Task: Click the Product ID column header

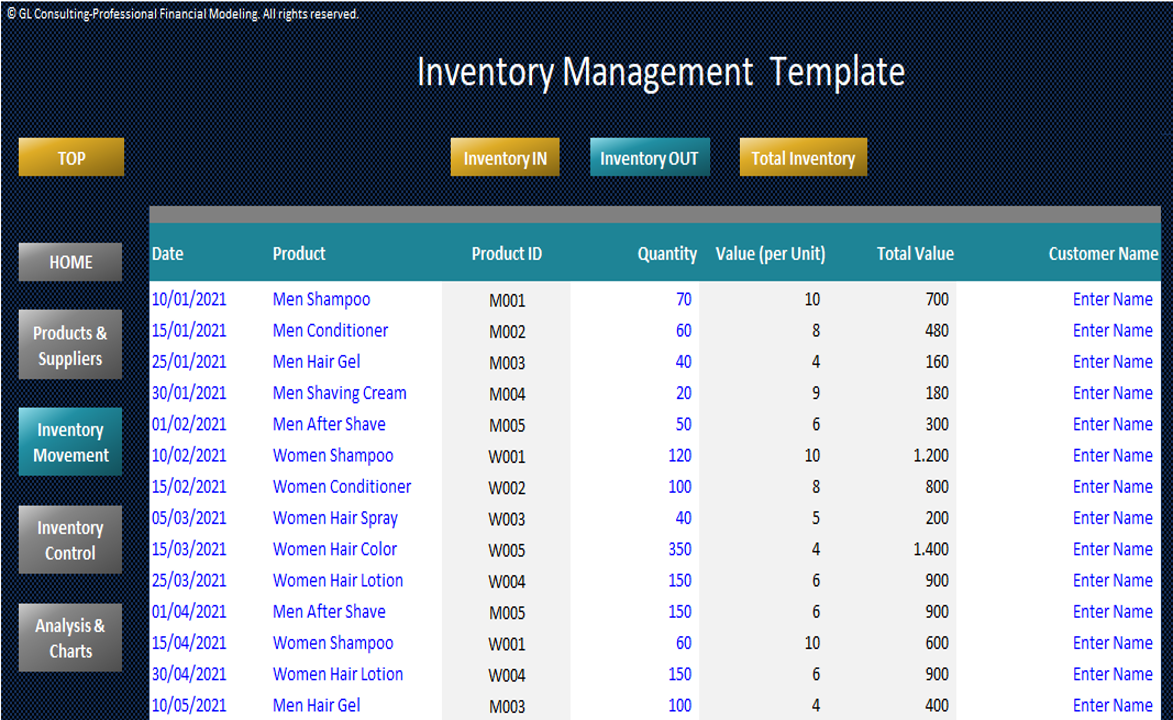Action: tap(506, 254)
